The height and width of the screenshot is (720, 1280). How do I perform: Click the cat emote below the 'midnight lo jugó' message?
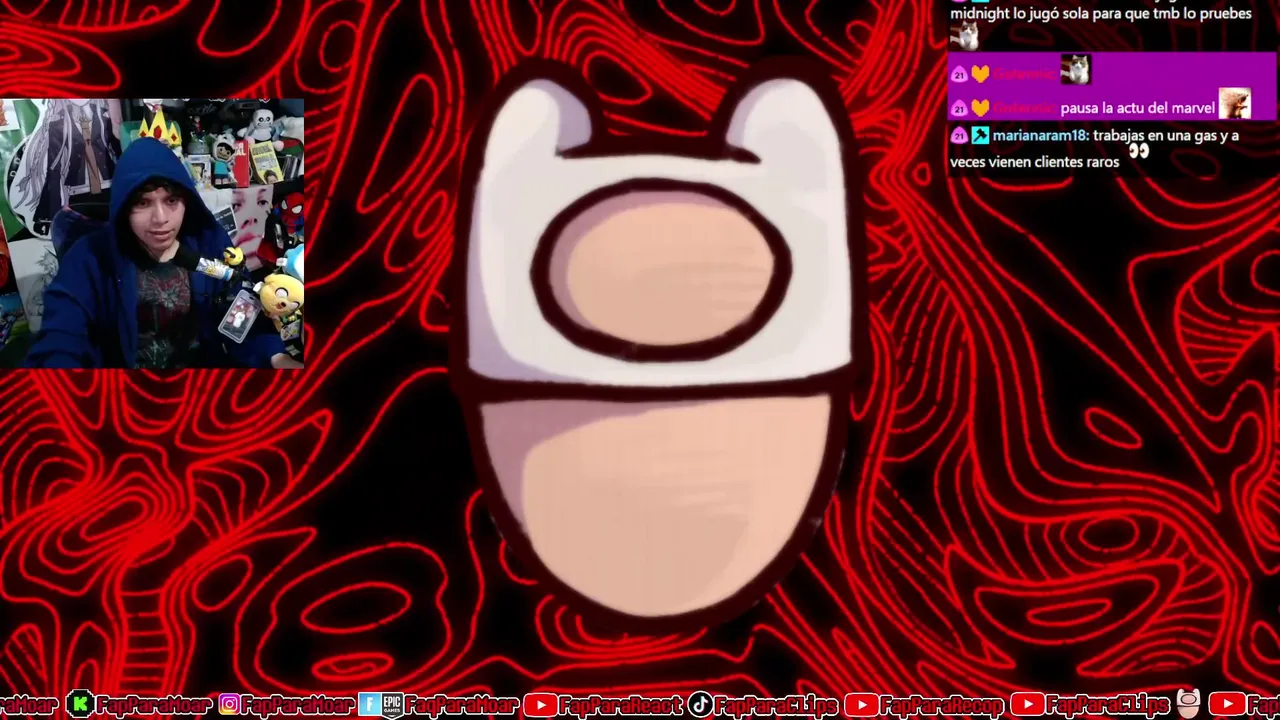point(964,36)
